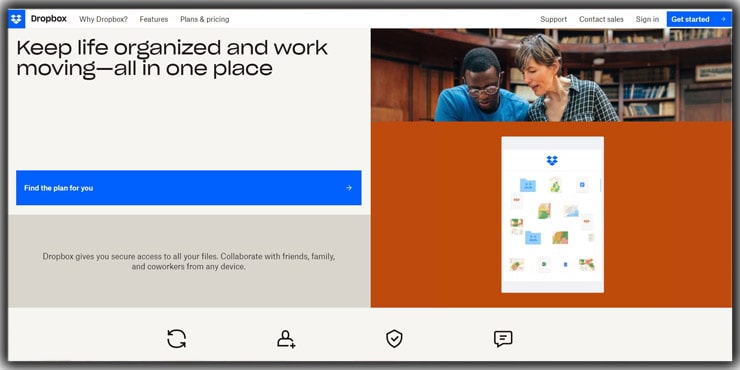Open the Contact sales link
740x370 pixels.
pyautogui.click(x=601, y=19)
